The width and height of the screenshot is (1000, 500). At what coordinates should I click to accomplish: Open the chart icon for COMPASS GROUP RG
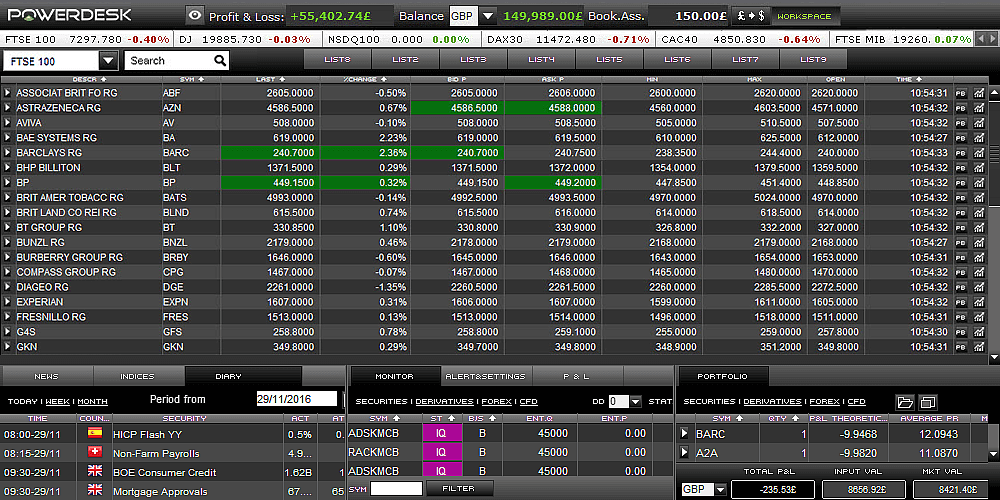click(979, 272)
